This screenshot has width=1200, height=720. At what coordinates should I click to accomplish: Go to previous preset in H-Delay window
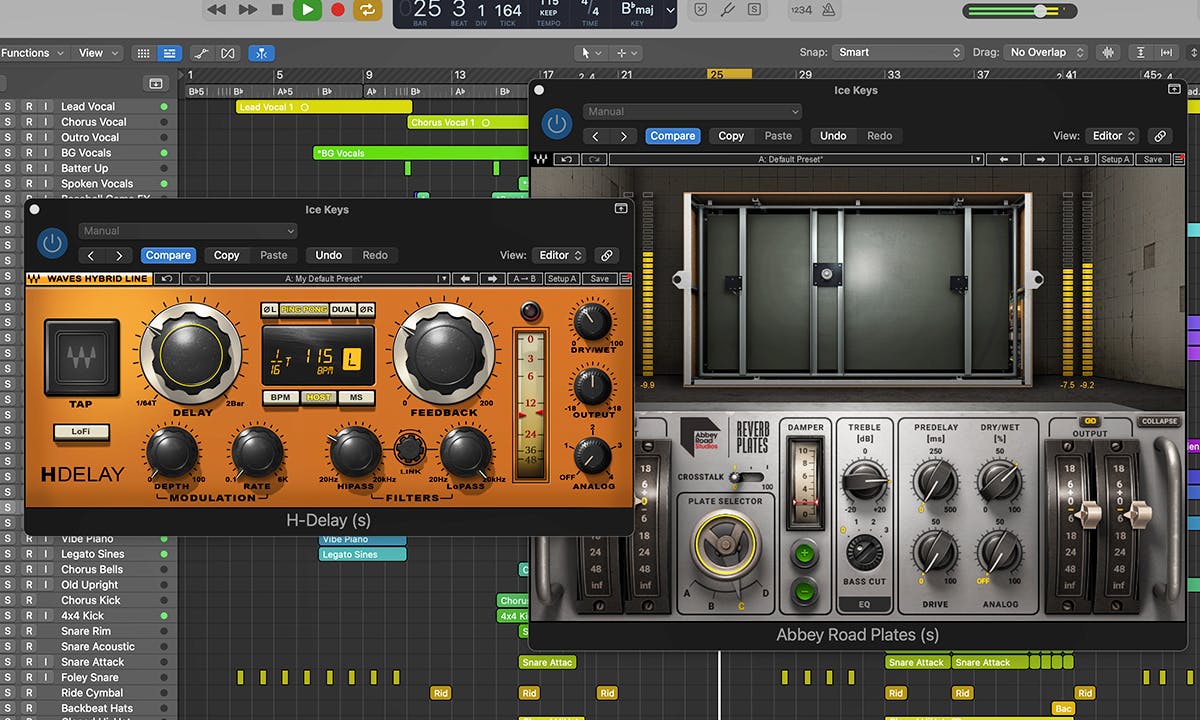coord(91,255)
